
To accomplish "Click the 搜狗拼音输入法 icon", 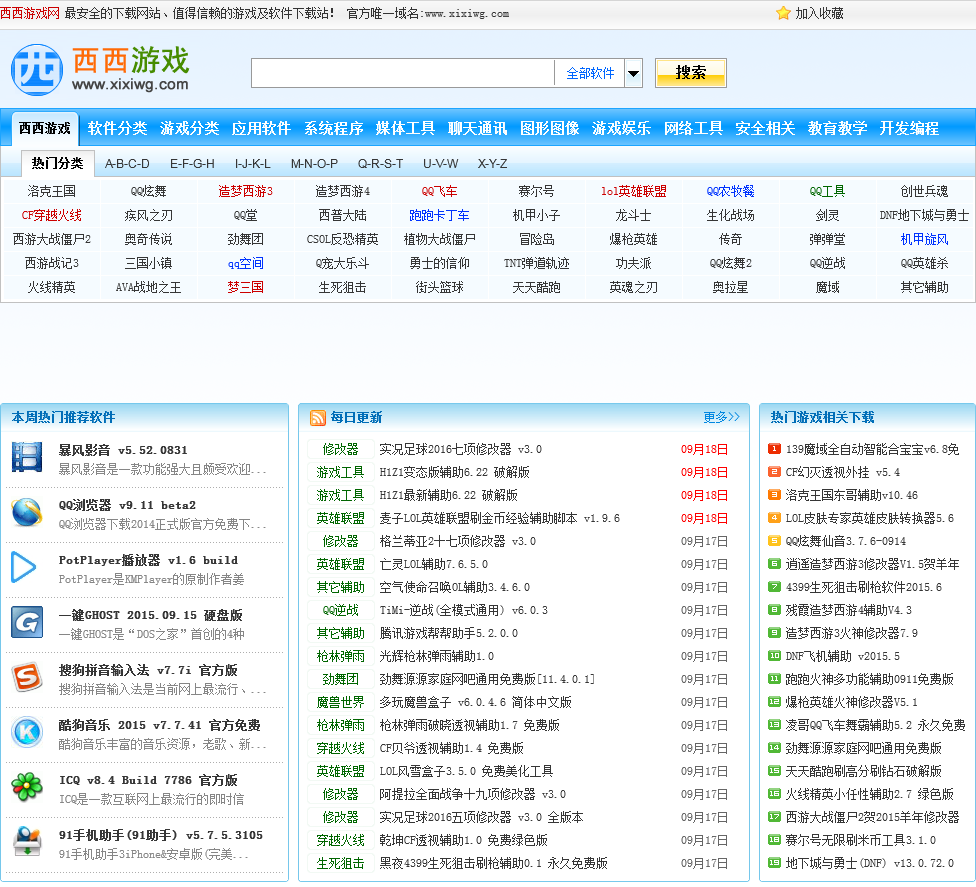I will point(27,677).
